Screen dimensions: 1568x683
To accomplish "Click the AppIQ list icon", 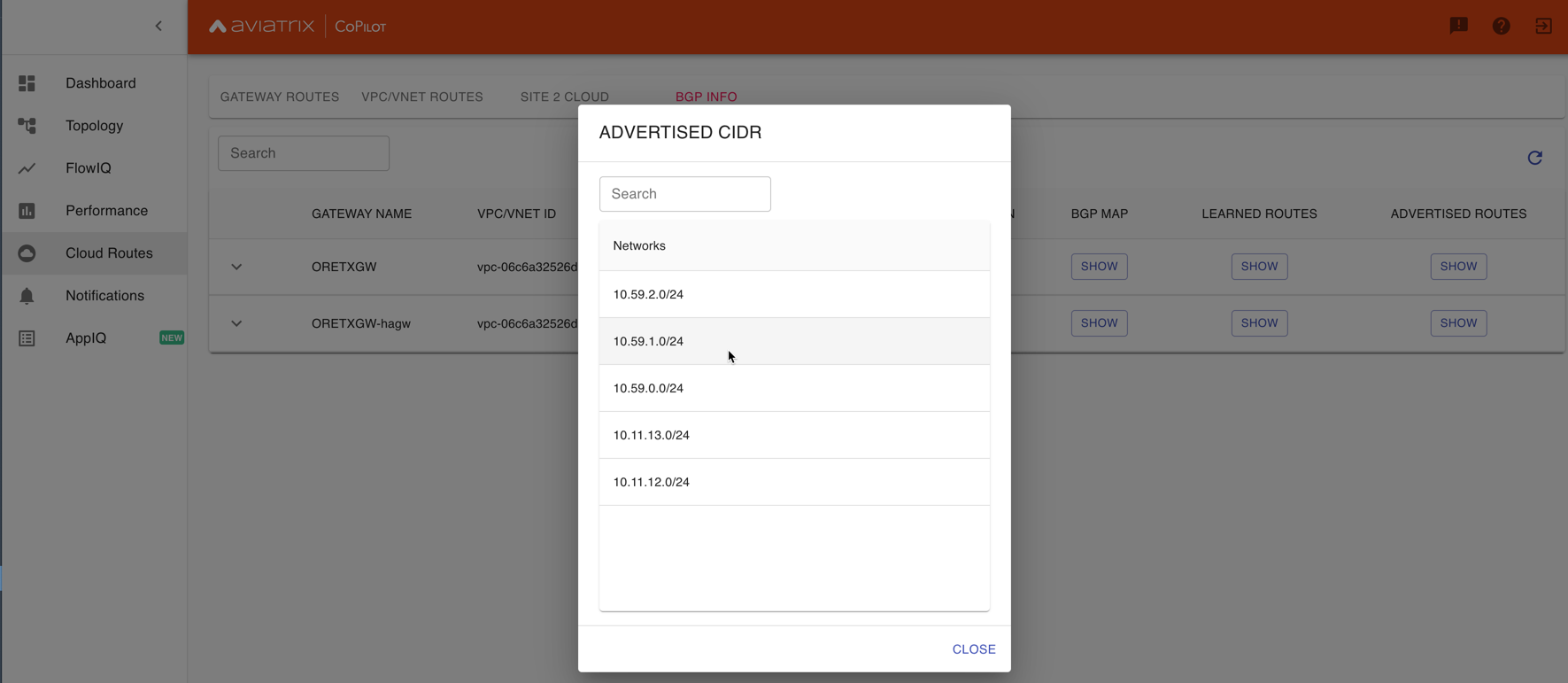I will point(27,338).
